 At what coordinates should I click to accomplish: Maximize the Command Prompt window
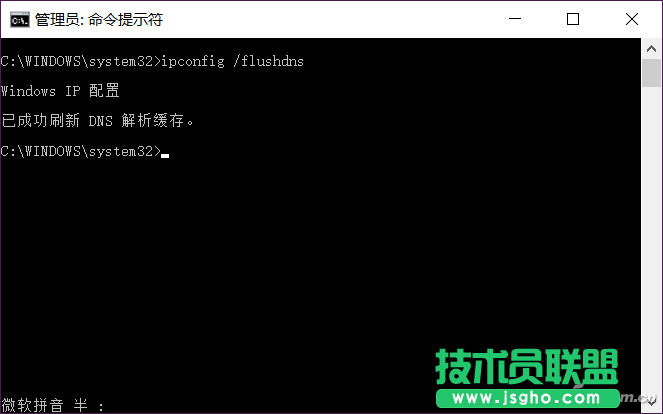573,19
